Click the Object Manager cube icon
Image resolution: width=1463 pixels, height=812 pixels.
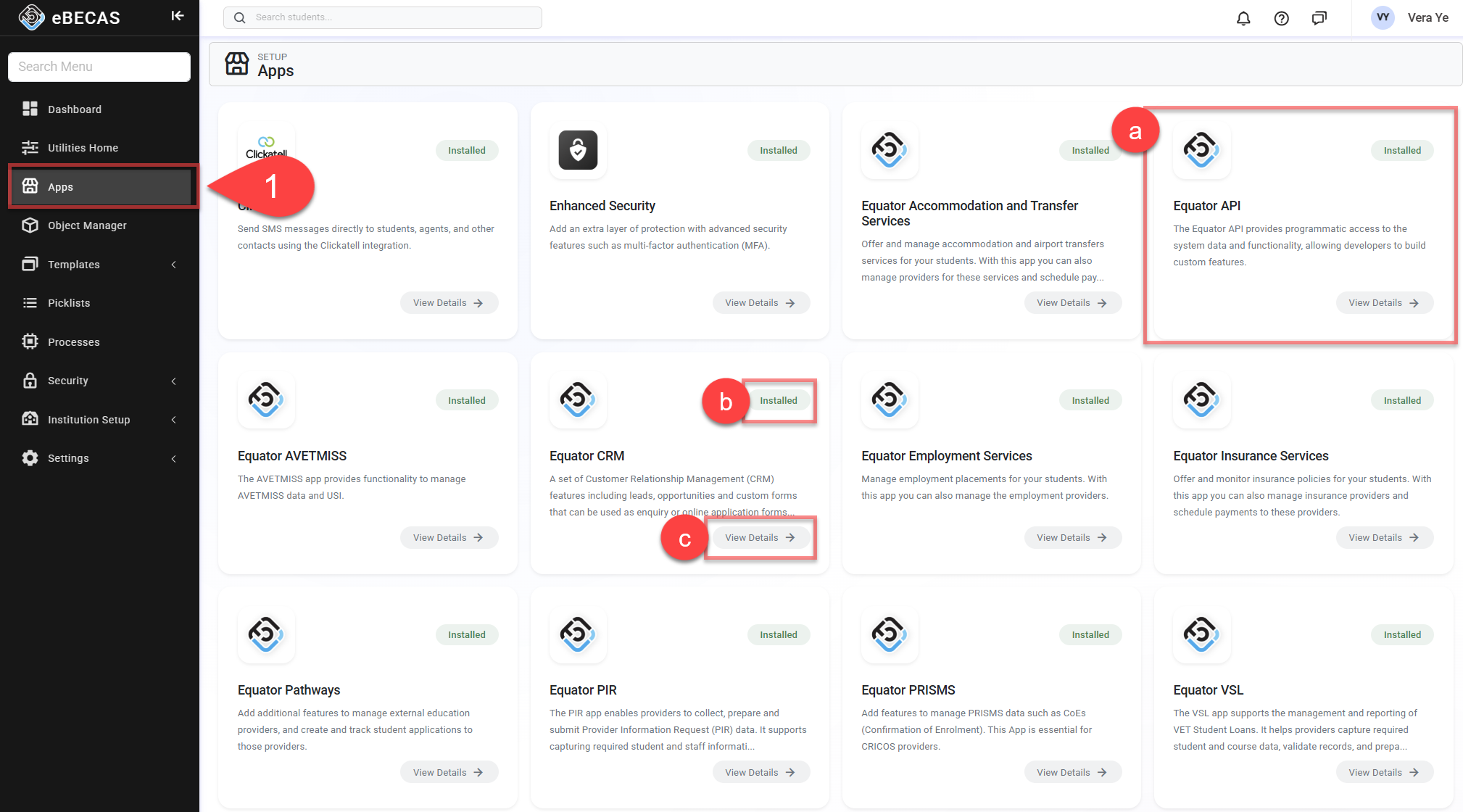(30, 225)
